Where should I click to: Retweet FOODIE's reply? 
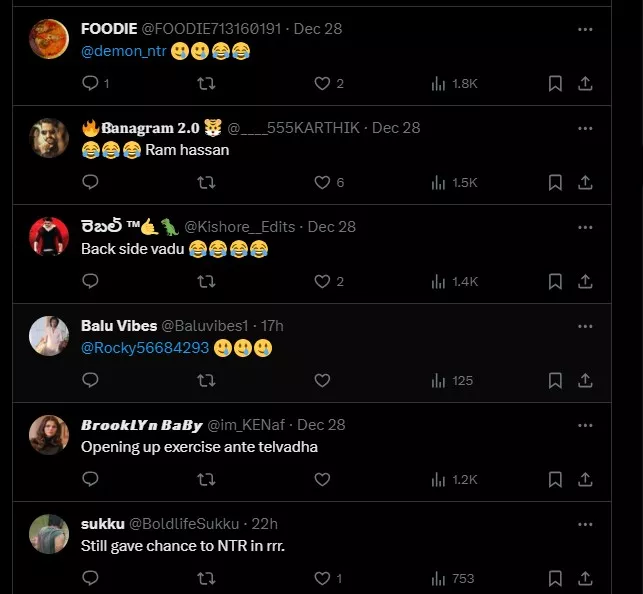point(206,84)
